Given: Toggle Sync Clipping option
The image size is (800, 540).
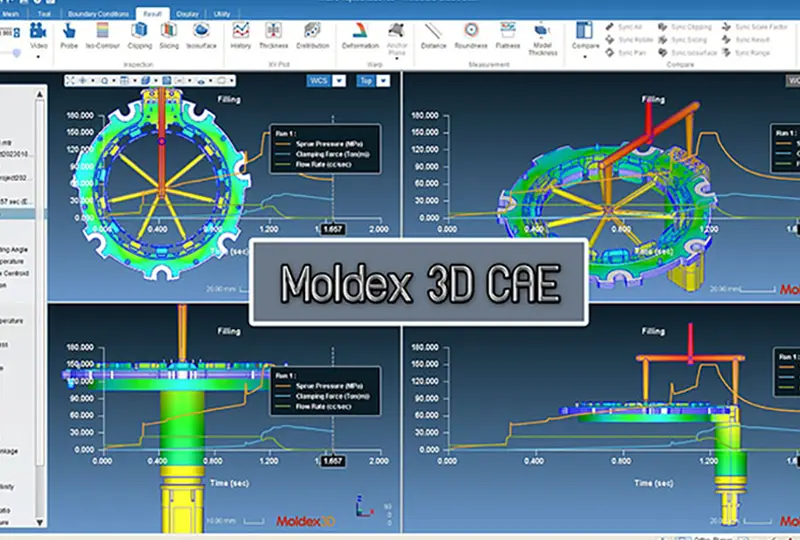Looking at the screenshot, I should pos(685,27).
